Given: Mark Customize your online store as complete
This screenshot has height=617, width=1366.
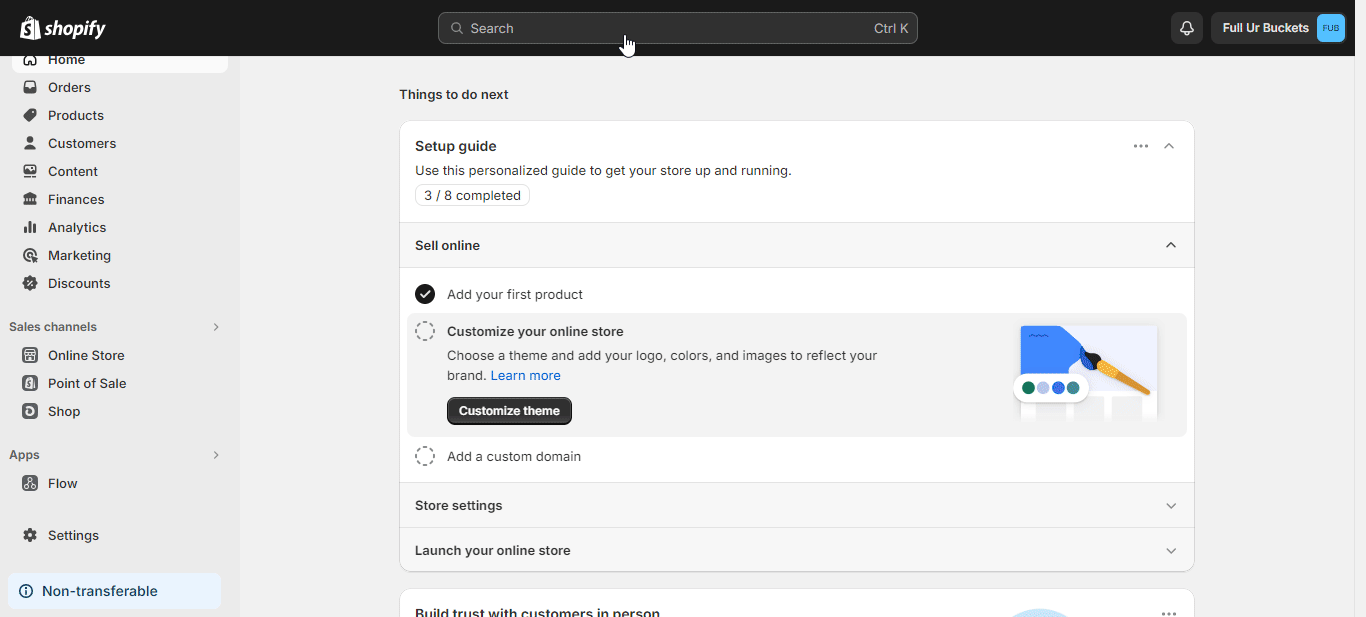Looking at the screenshot, I should (425, 330).
